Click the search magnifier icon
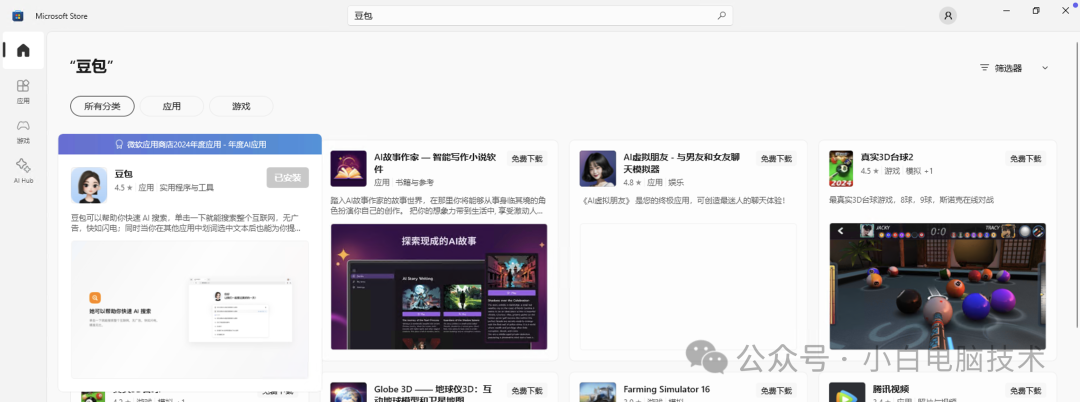1080x402 pixels. point(721,15)
